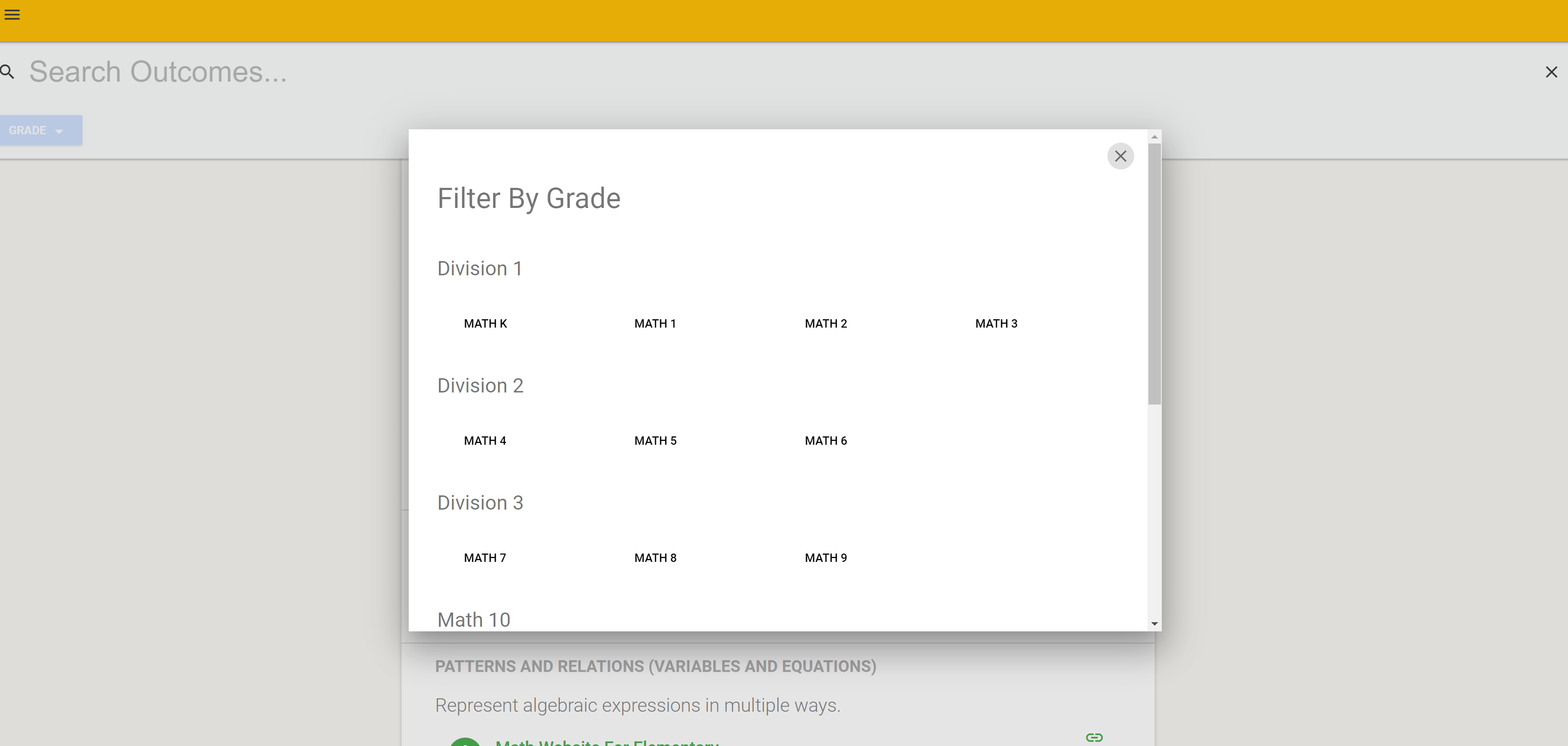Click scrollbar up arrow in dialog
The height and width of the screenshot is (746, 1568).
(1154, 137)
